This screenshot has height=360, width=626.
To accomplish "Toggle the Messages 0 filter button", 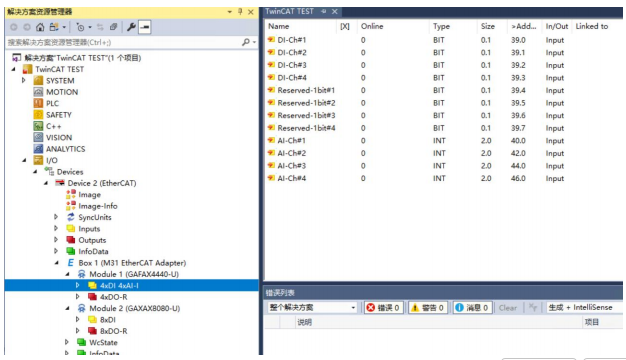I will pyautogui.click(x=472, y=307).
